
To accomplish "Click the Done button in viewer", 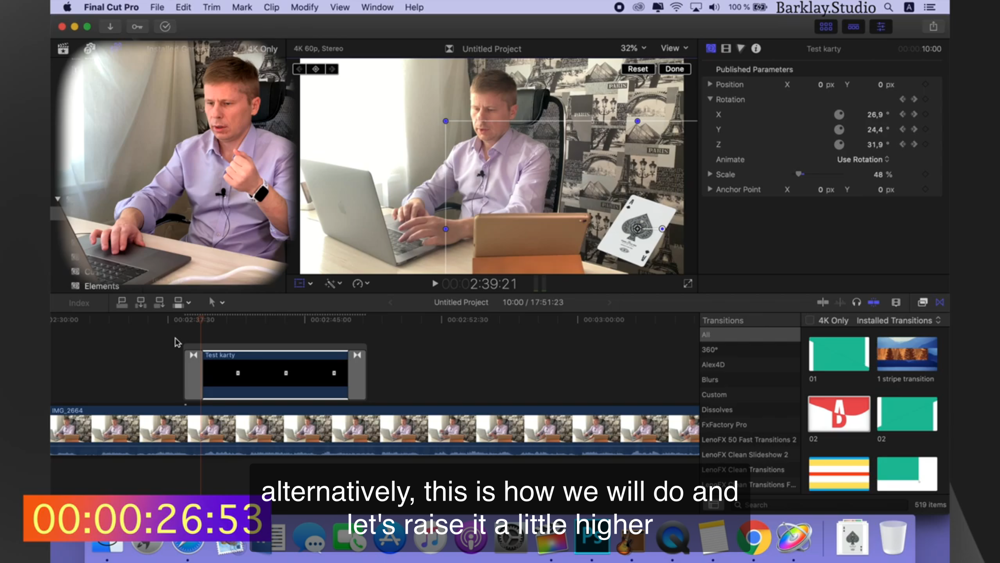I will tap(674, 69).
